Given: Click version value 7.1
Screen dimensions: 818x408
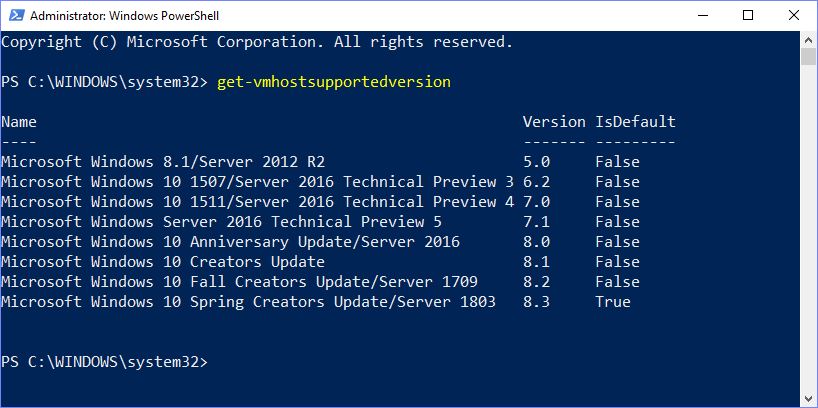Looking at the screenshot, I should point(536,222).
